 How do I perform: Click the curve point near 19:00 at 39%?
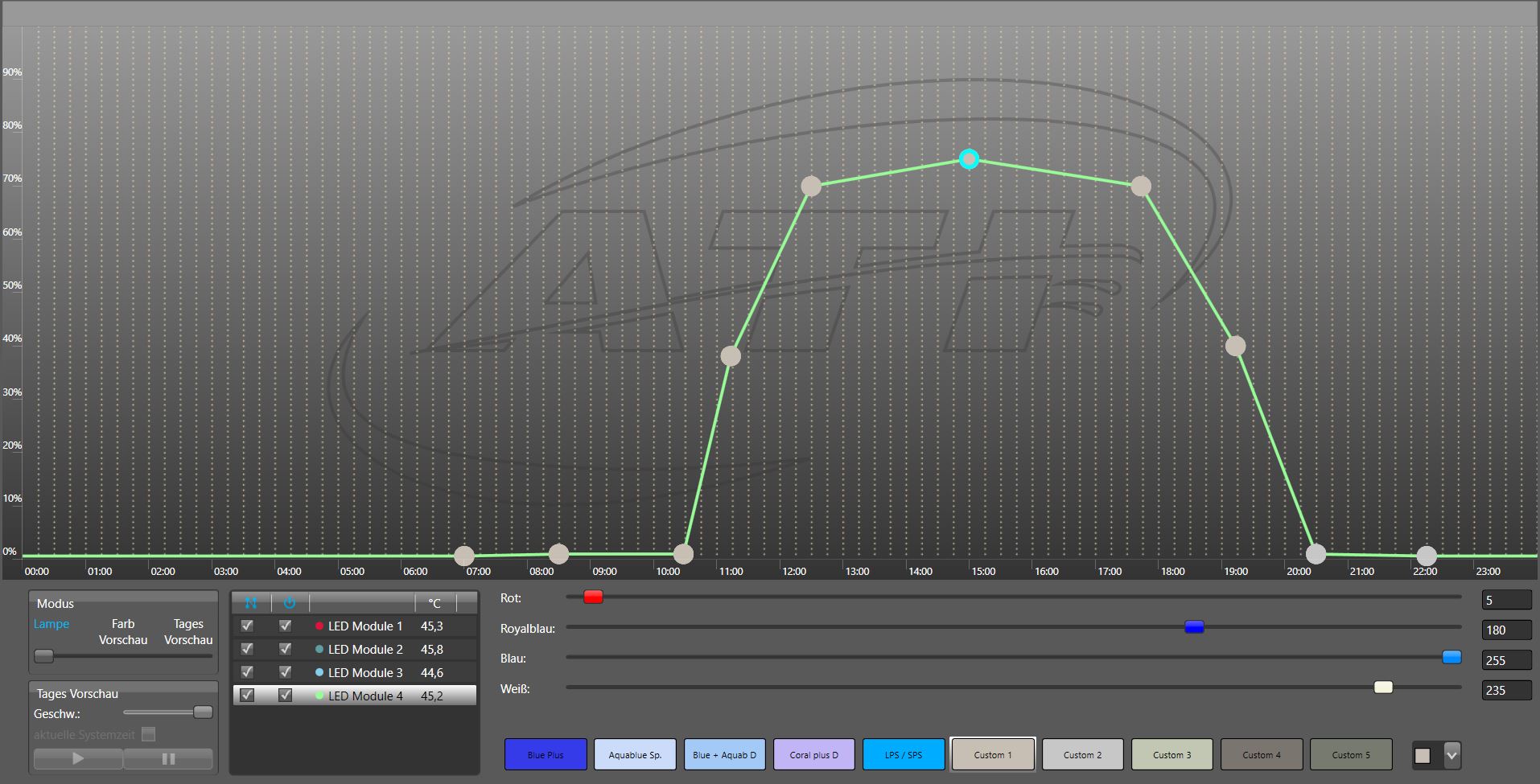click(1235, 346)
